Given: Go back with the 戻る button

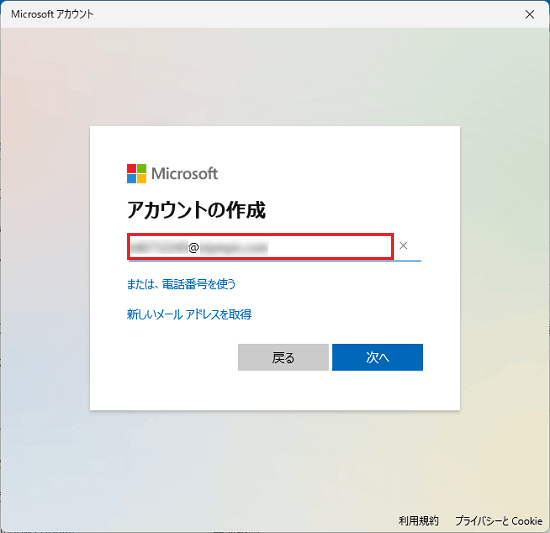Looking at the screenshot, I should click(283, 357).
